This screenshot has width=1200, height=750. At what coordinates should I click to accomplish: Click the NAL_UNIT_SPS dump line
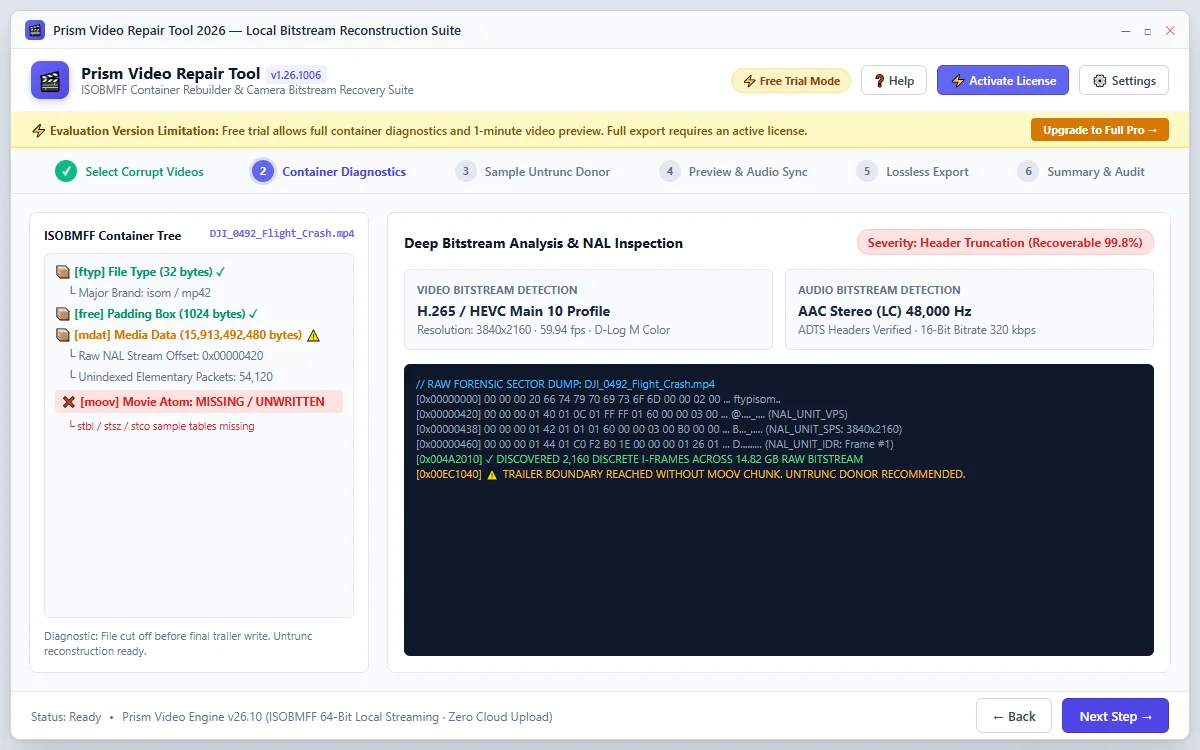[x=659, y=429]
